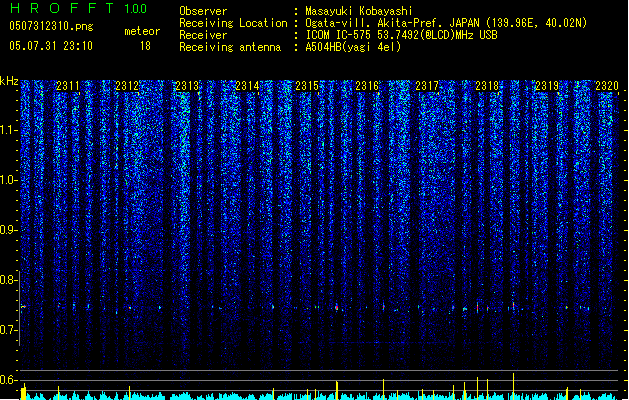Click the 2319 time marker
The width and height of the screenshot is (629, 400).
click(547, 86)
